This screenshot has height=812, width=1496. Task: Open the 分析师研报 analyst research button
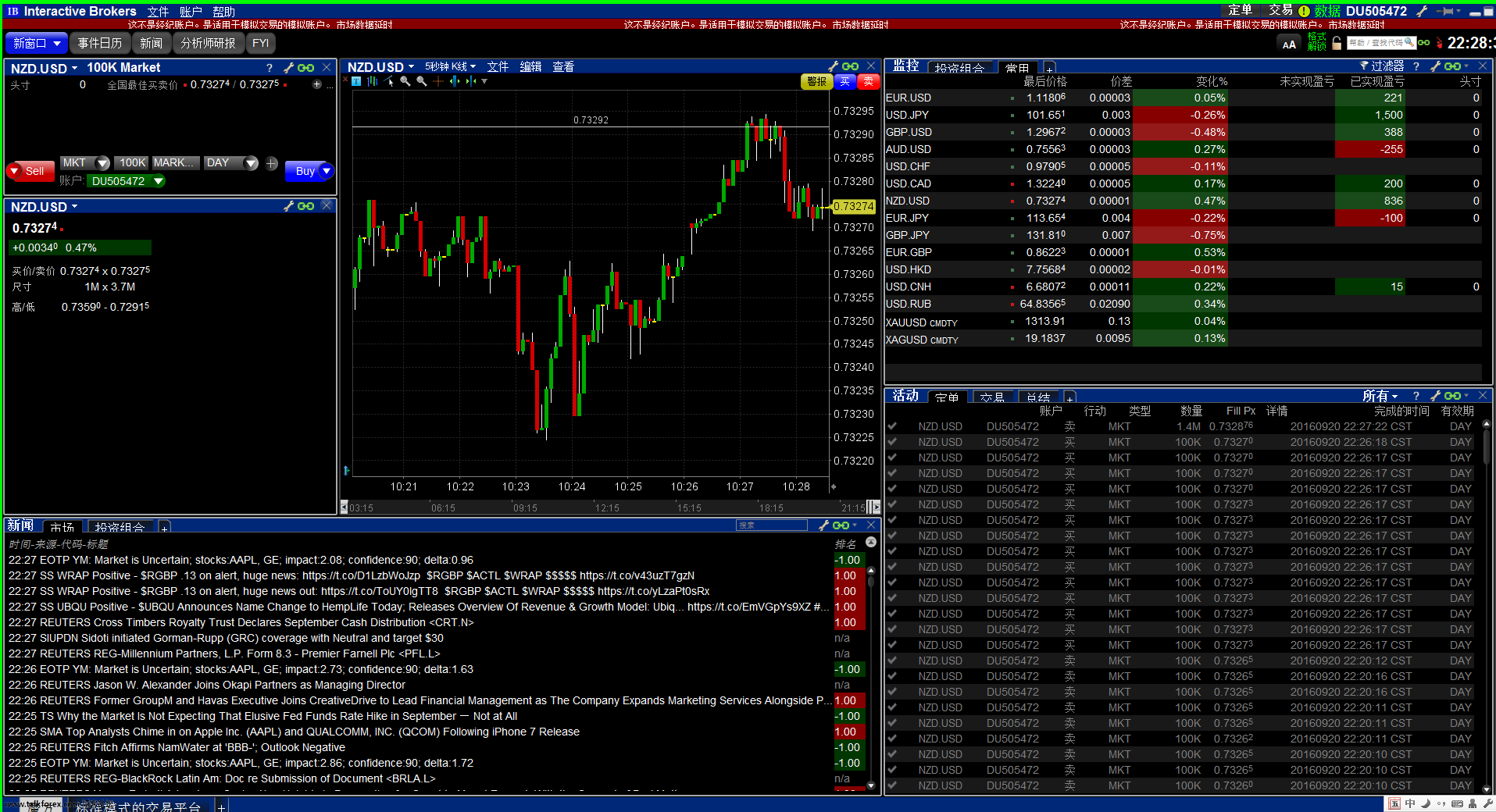tap(208, 44)
